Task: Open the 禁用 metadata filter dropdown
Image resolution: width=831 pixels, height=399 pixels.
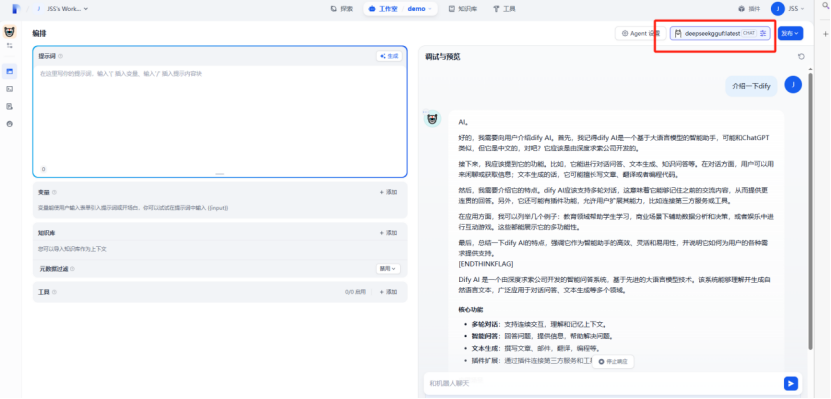Action: pyautogui.click(x=388, y=269)
